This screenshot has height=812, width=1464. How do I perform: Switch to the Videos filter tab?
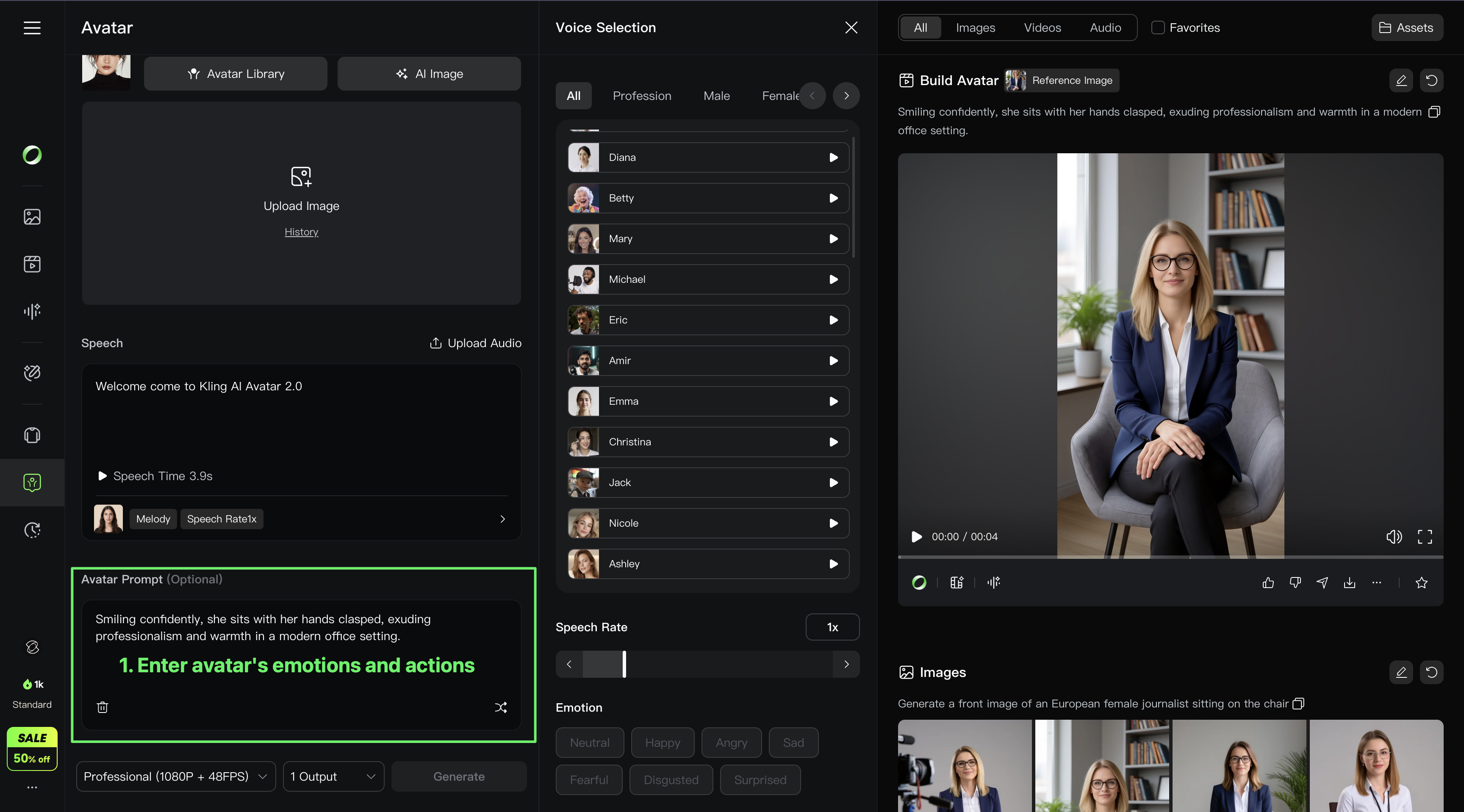pos(1043,27)
